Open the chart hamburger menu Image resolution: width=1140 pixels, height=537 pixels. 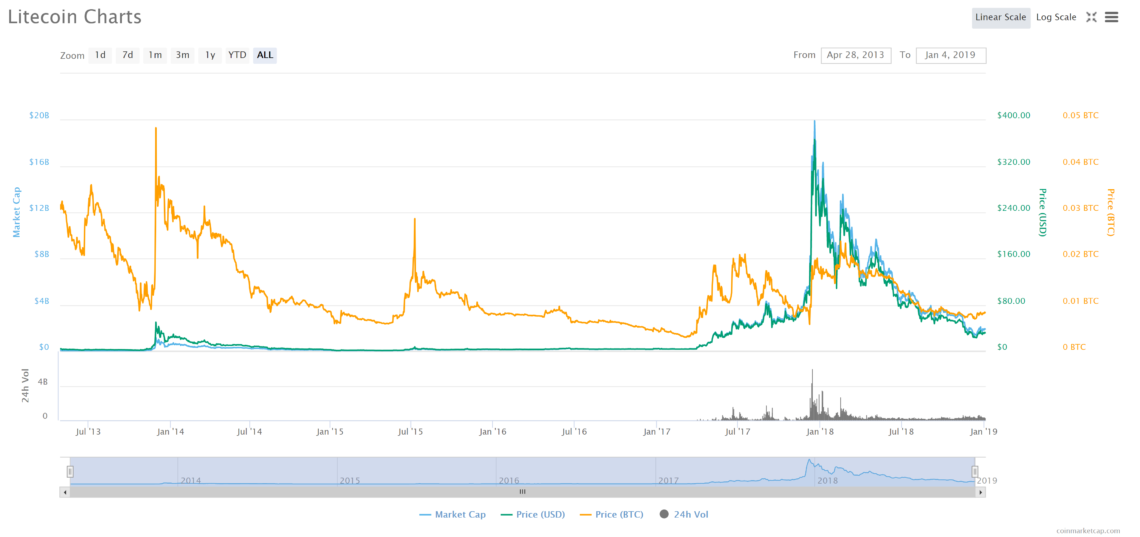tap(1112, 17)
